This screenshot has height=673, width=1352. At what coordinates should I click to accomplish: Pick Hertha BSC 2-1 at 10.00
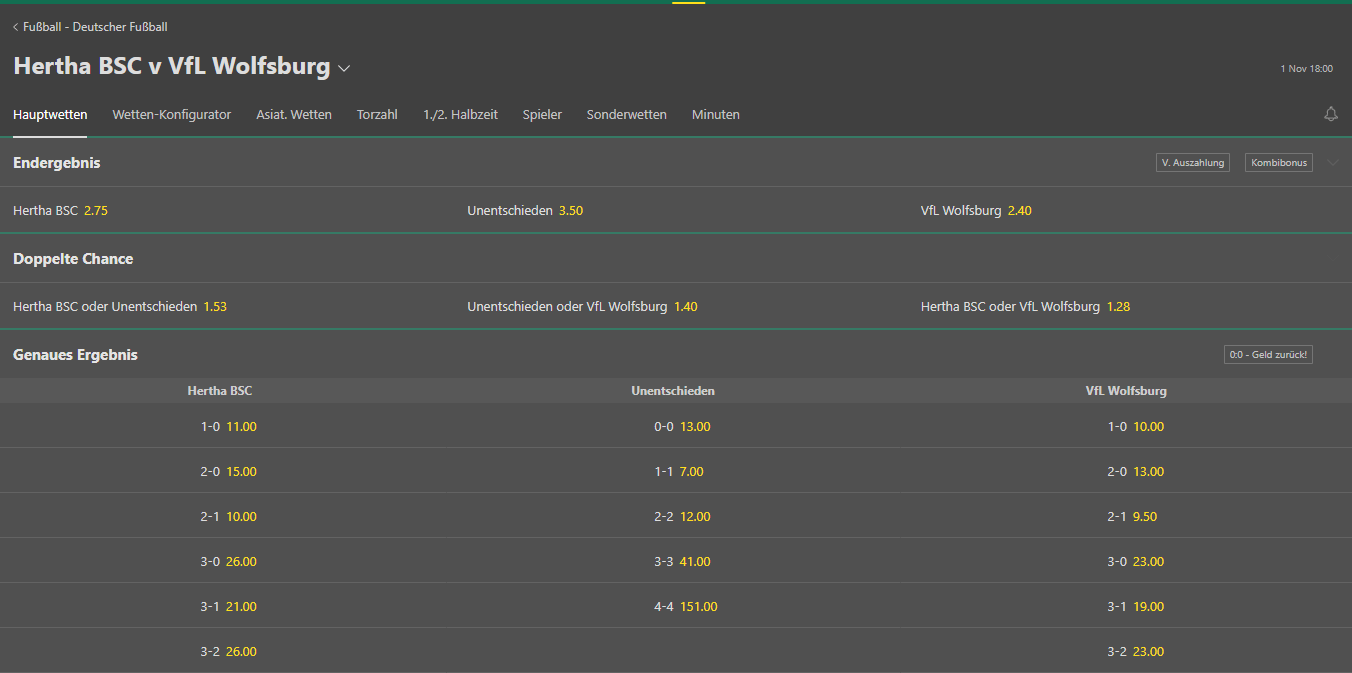pos(228,516)
